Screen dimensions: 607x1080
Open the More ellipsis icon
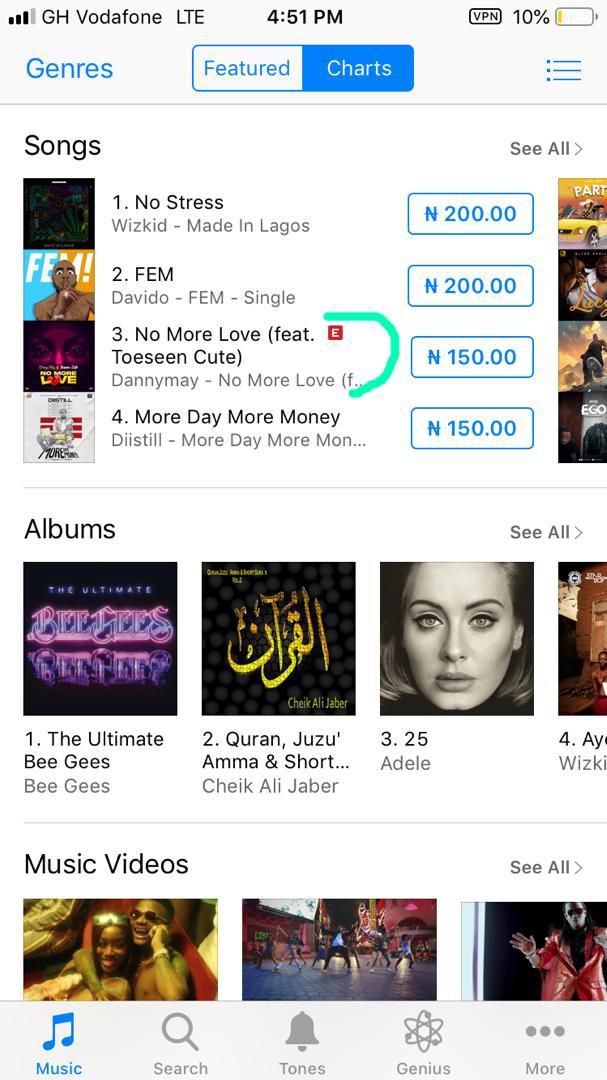[x=545, y=1030]
